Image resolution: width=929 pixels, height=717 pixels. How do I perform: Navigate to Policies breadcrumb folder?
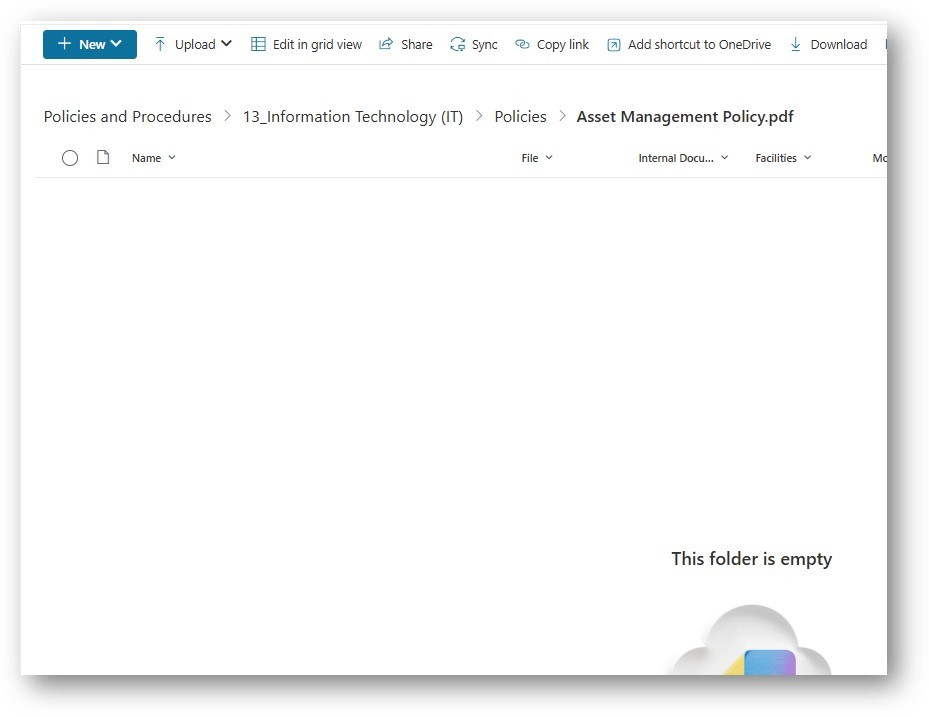tap(520, 117)
